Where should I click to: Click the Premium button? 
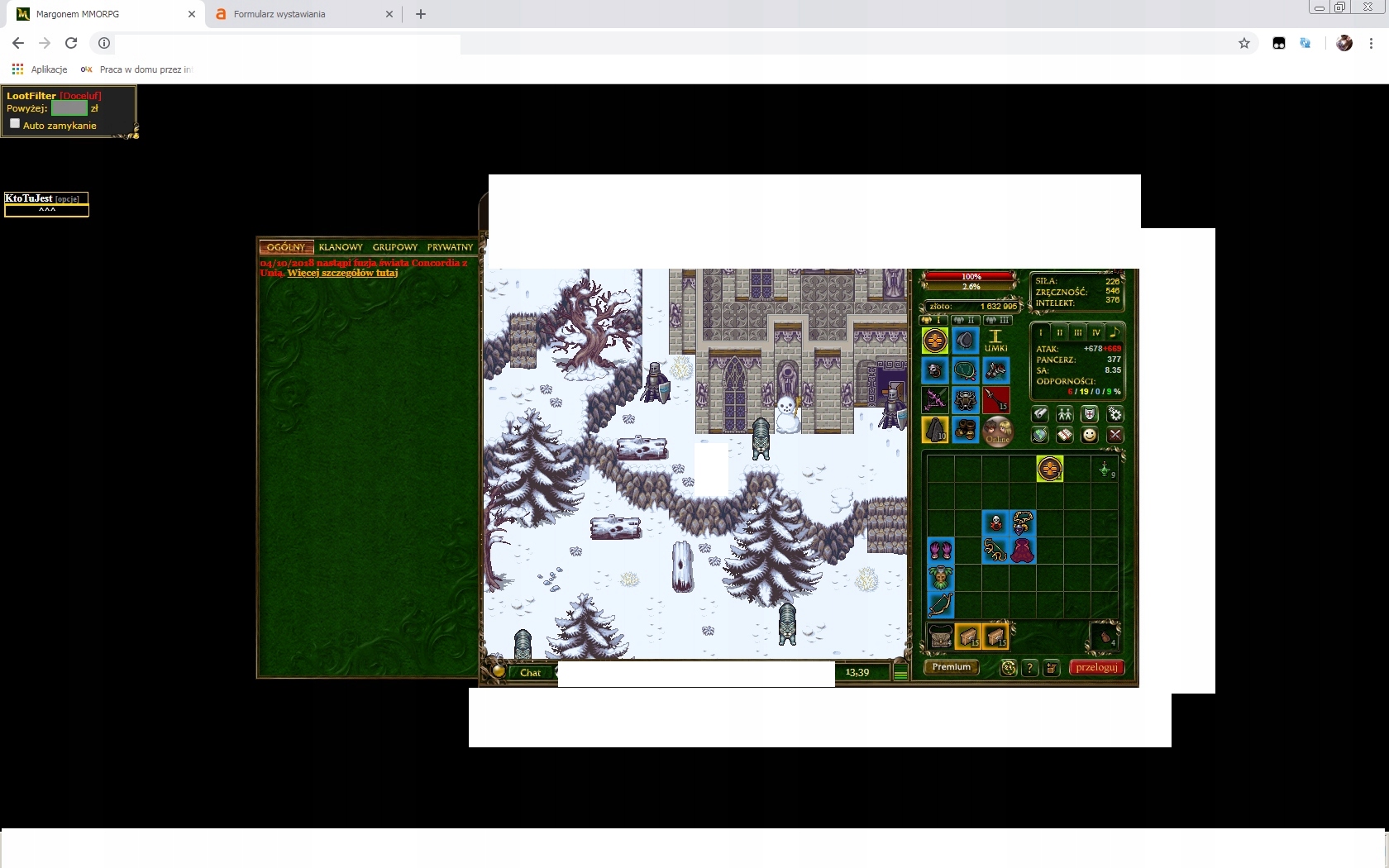[951, 667]
